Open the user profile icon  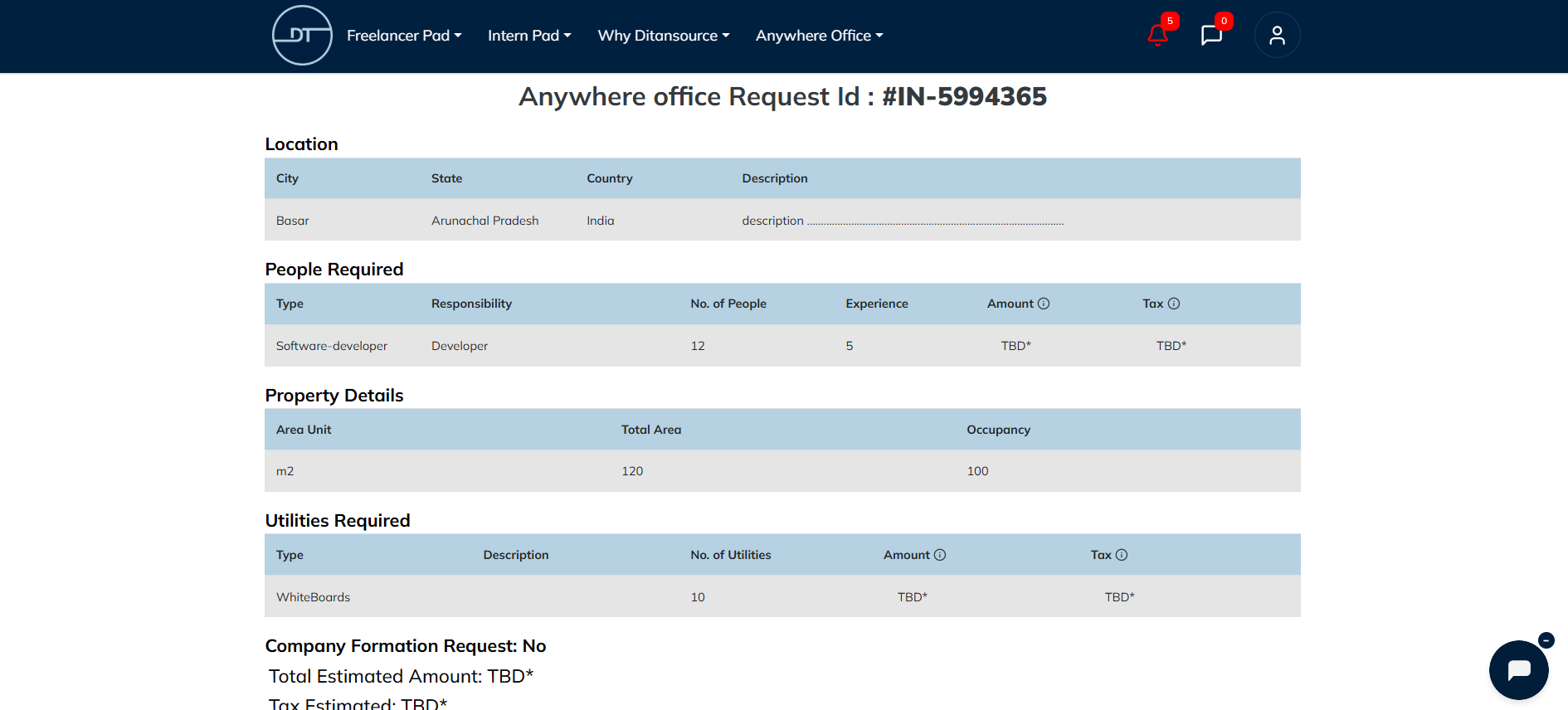point(1277,35)
